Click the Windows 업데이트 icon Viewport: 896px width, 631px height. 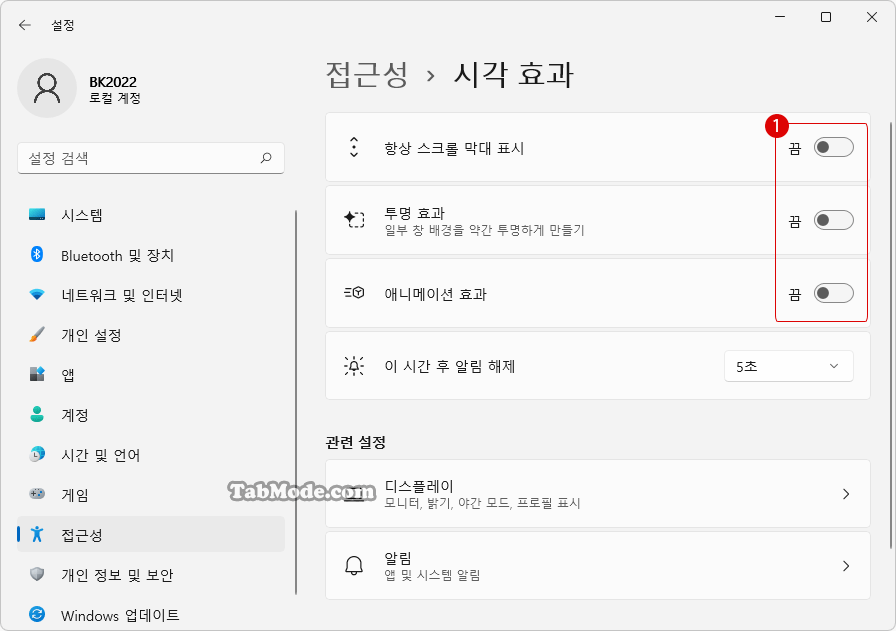click(37, 615)
